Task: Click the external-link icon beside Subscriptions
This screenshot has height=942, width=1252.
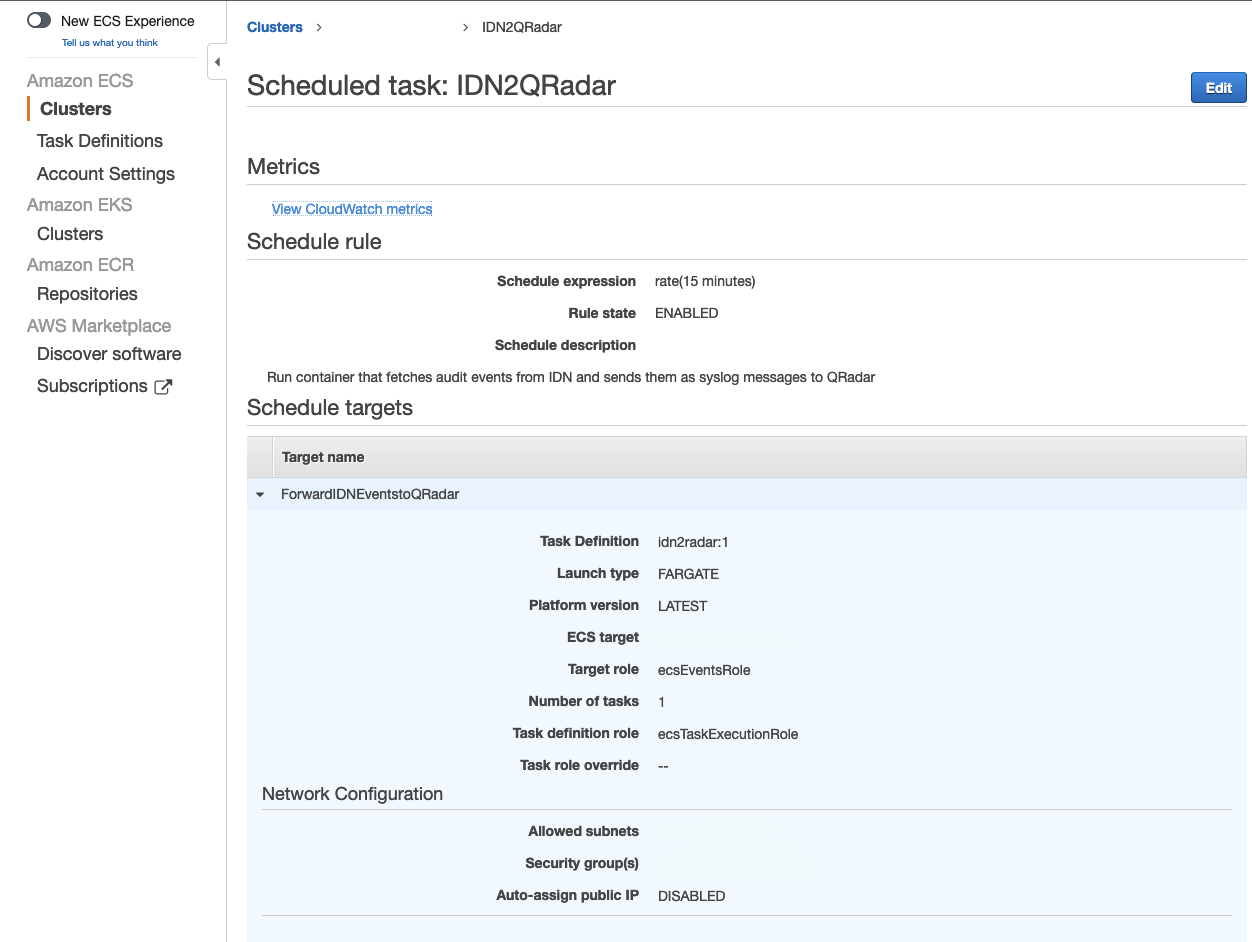Action: 163,386
